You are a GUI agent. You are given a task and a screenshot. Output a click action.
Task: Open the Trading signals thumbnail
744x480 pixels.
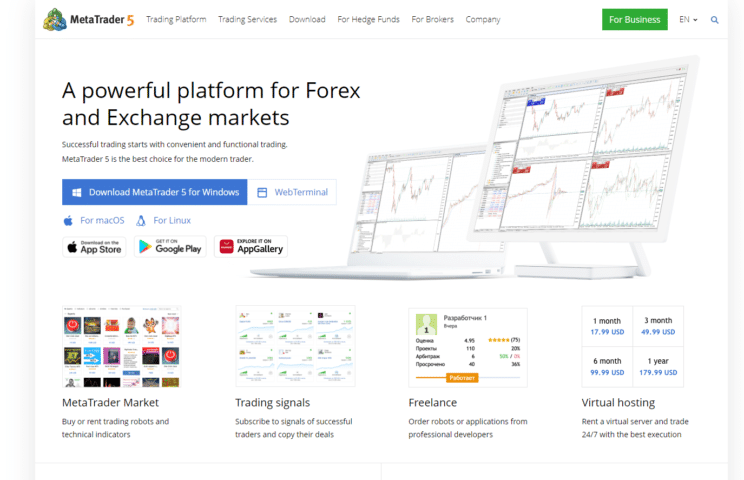[295, 346]
